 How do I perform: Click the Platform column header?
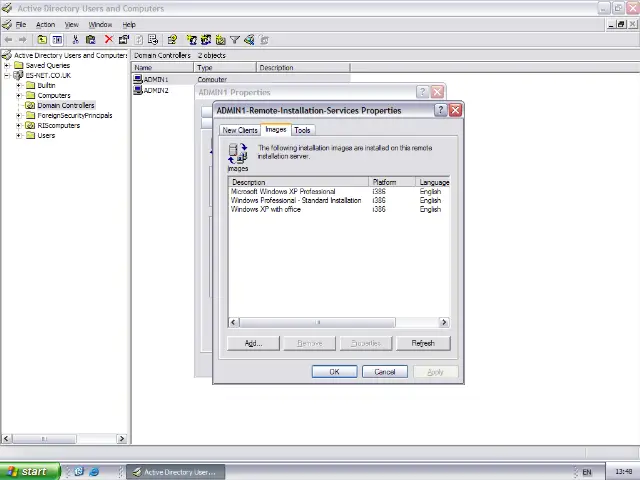point(392,182)
